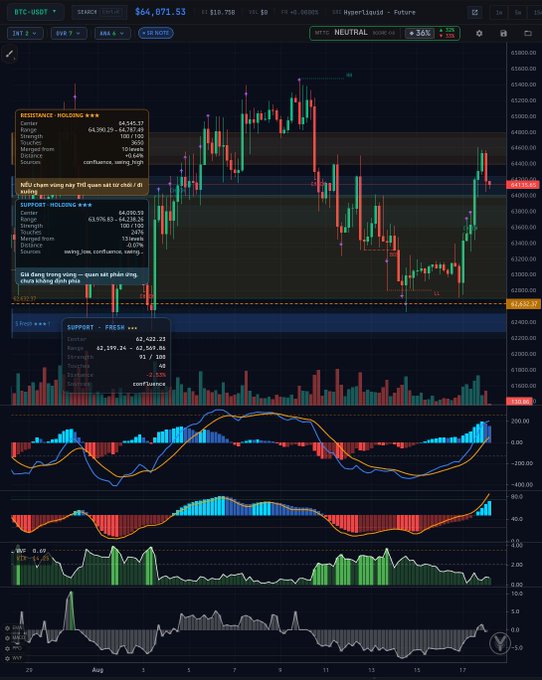Click the orange 62,632.37 price axis tag
Viewport: 542px width, 680px height.
[523, 304]
